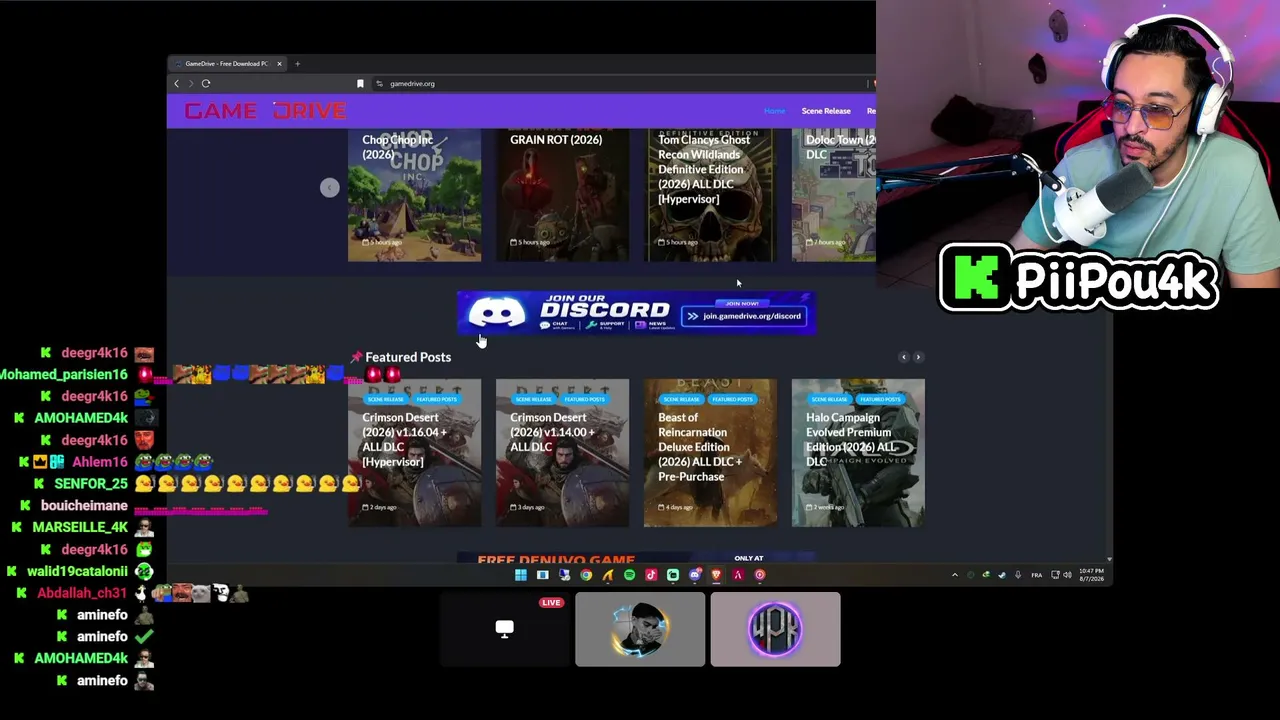Go to next Featured Posts slide

918,357
